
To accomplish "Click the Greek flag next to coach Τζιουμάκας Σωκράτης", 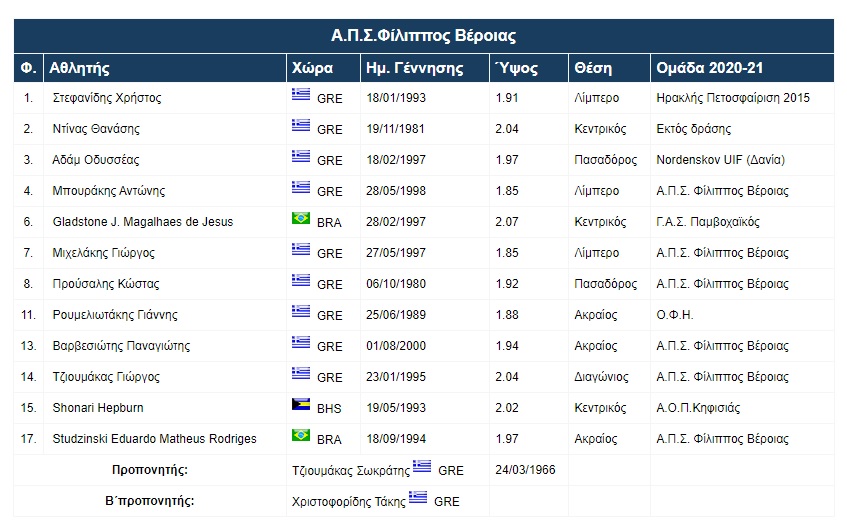I will pos(422,467).
